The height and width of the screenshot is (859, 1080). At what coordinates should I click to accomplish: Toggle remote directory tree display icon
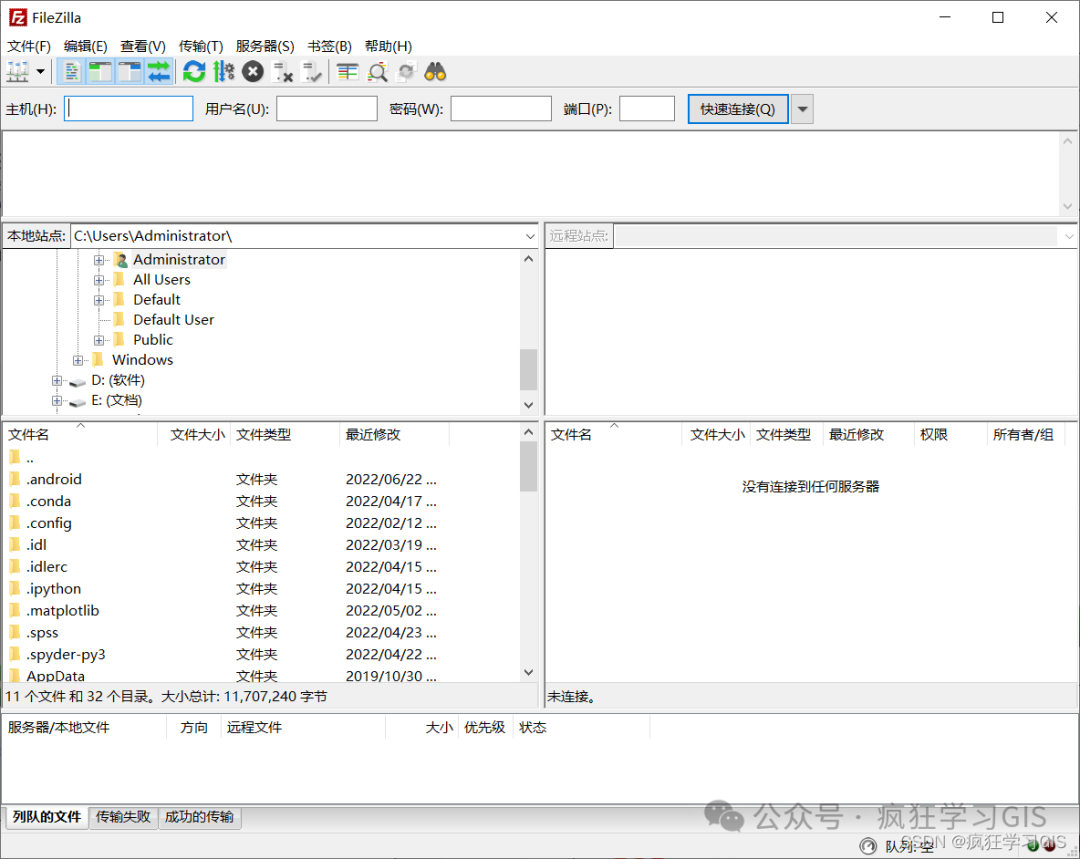[x=129, y=72]
